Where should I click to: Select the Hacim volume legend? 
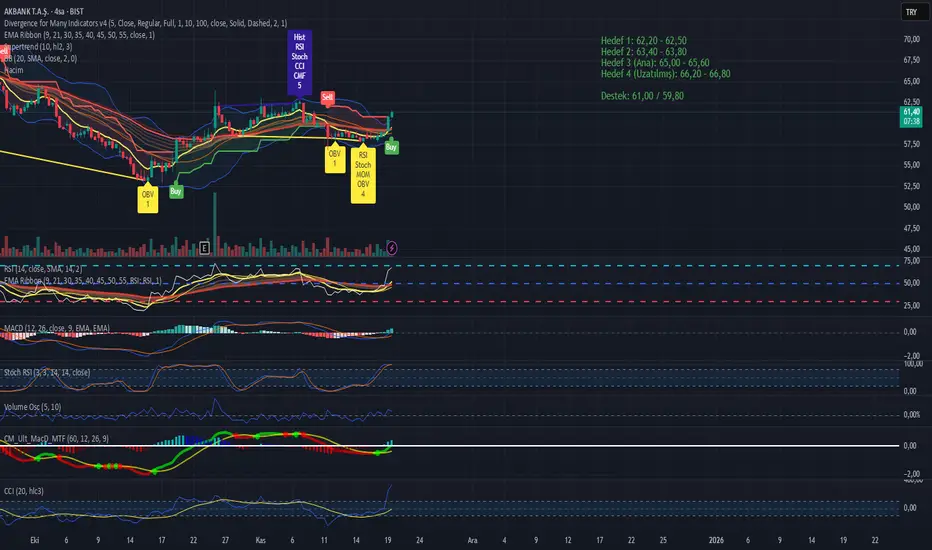[14, 70]
